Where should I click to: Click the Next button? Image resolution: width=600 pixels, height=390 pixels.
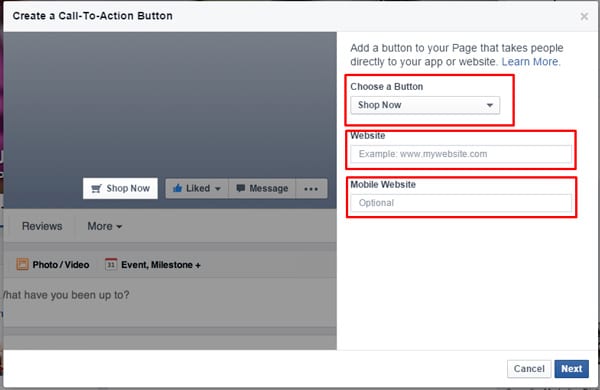[572, 369]
